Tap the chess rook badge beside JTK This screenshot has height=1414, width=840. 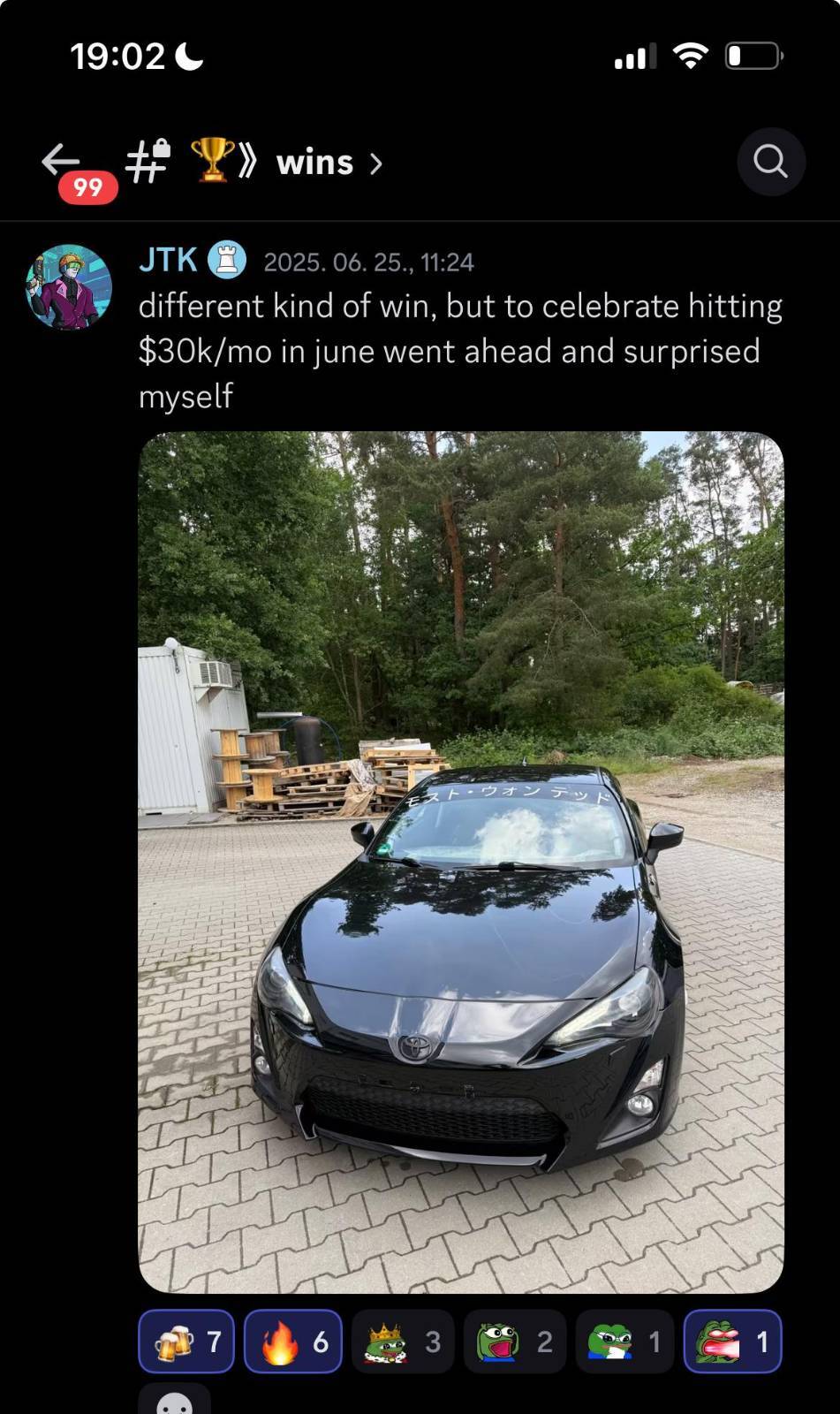point(227,261)
